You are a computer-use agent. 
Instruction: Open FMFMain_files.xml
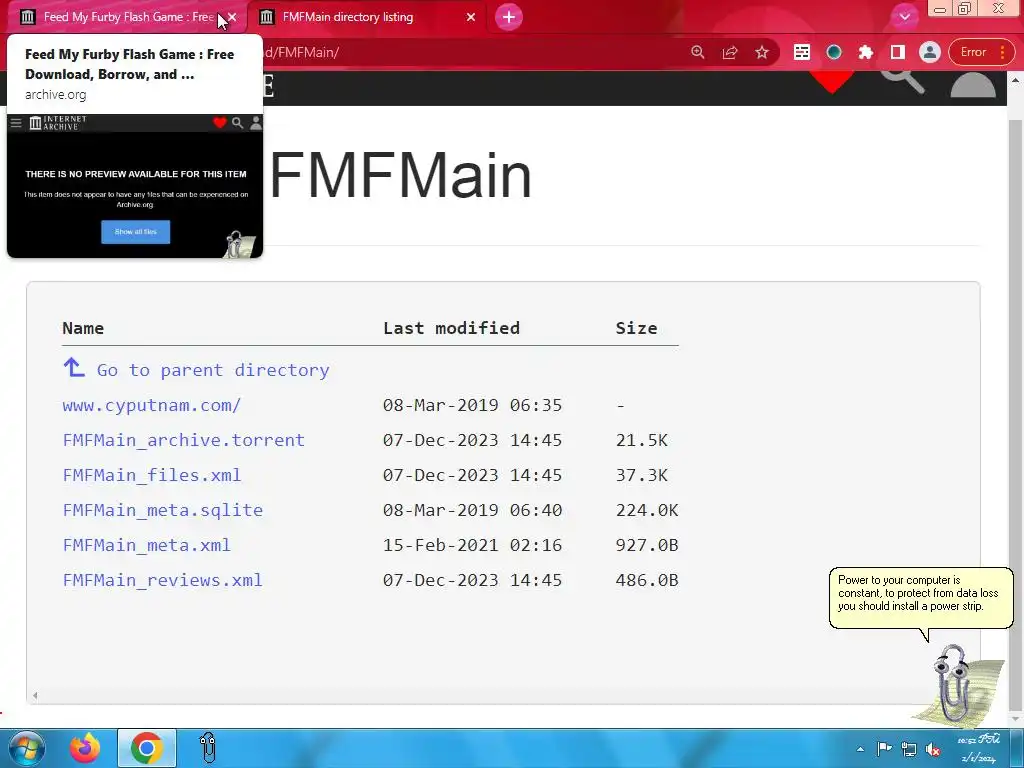pos(152,475)
